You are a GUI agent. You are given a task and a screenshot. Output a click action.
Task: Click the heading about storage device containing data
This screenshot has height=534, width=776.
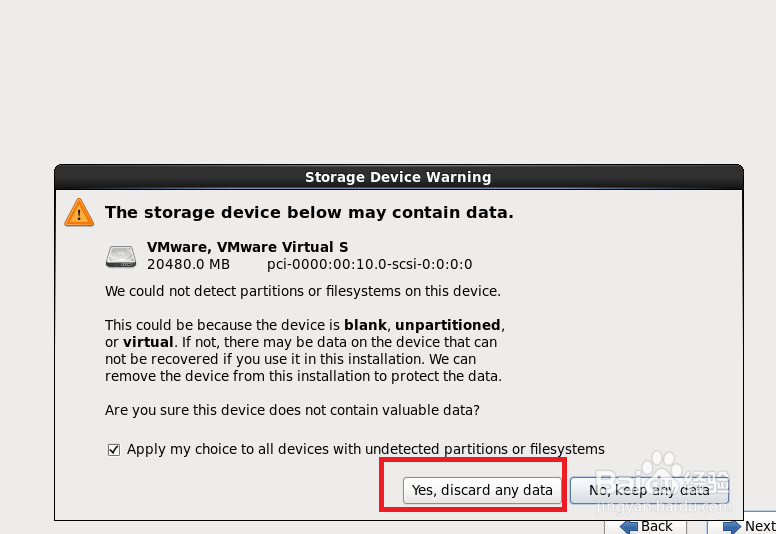click(309, 212)
